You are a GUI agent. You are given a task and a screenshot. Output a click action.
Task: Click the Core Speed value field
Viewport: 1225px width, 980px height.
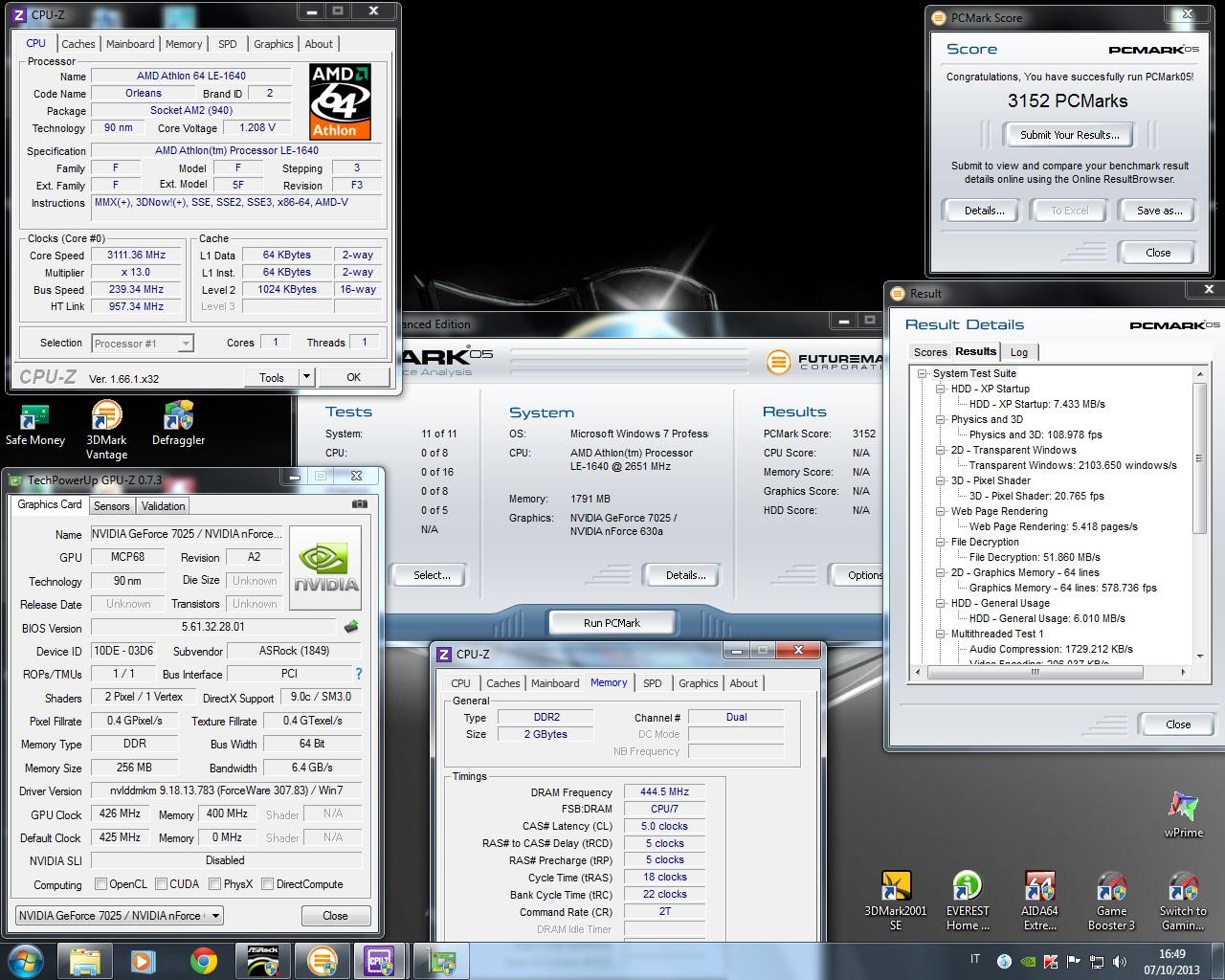[x=137, y=256]
